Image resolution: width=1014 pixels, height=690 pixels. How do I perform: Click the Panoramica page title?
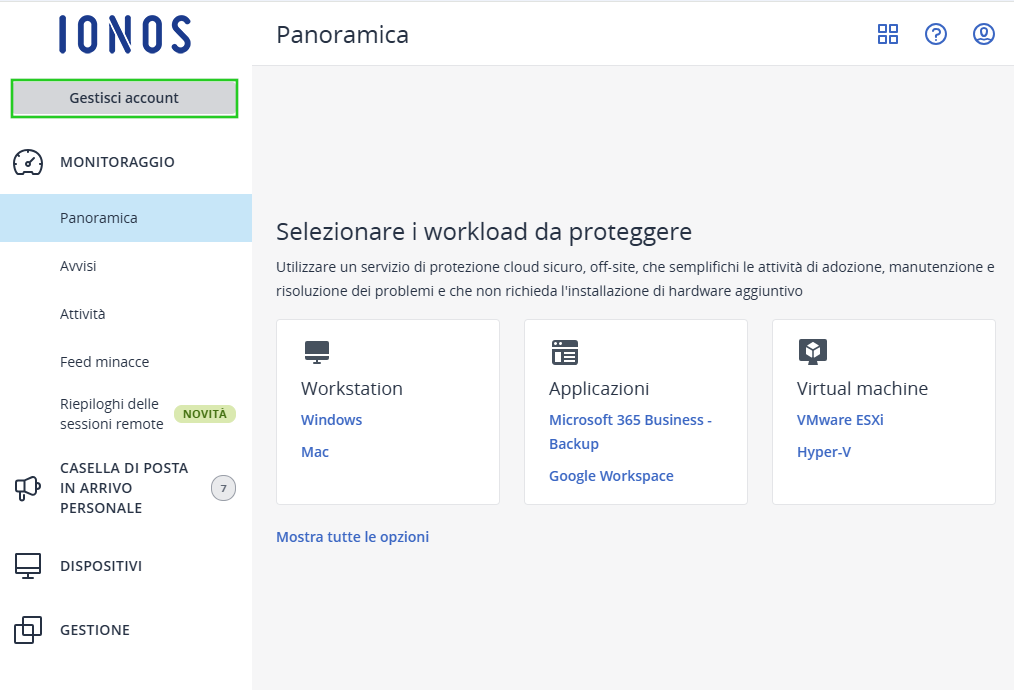342,35
